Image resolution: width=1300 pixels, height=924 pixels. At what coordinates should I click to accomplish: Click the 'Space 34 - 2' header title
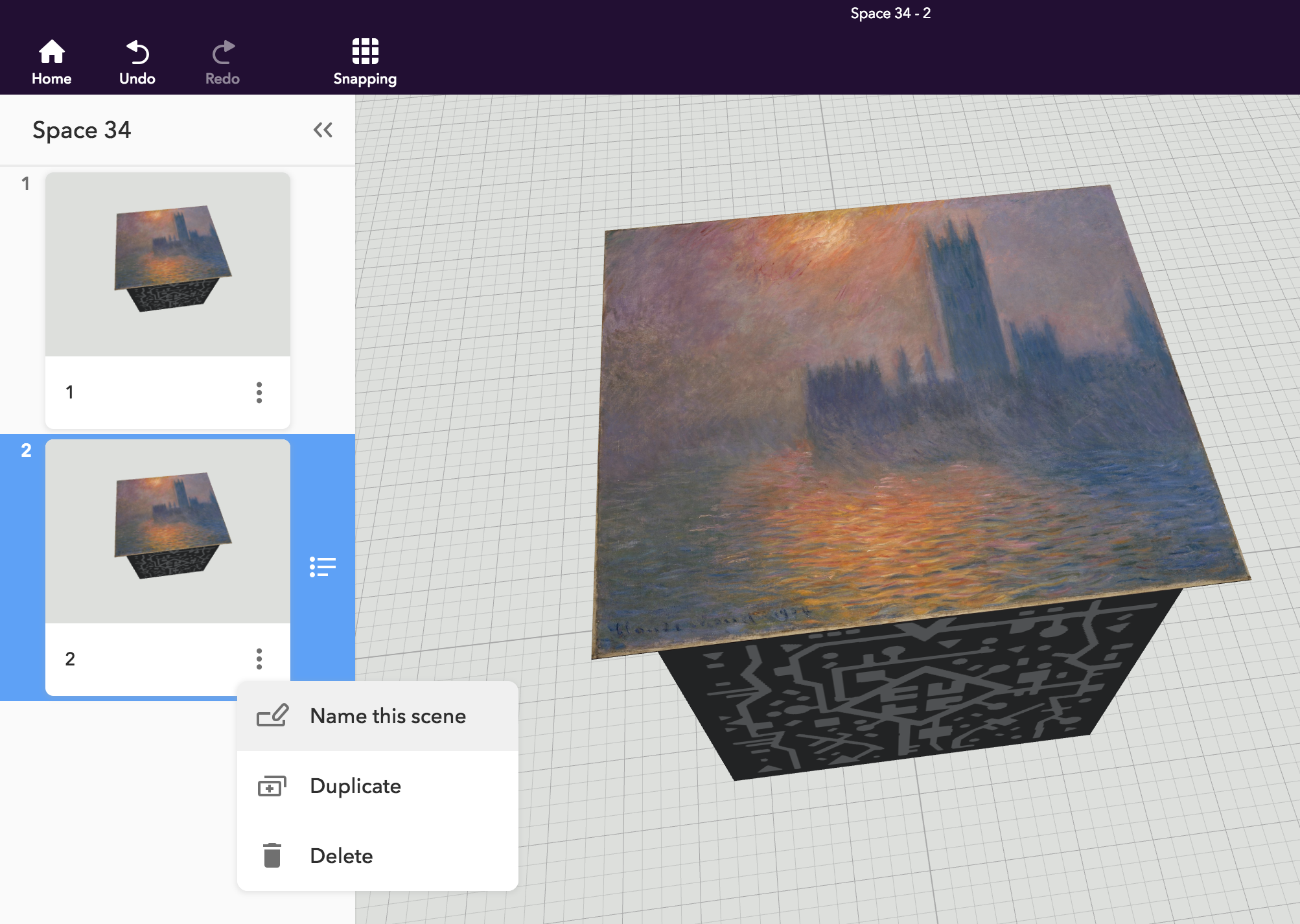coord(890,14)
